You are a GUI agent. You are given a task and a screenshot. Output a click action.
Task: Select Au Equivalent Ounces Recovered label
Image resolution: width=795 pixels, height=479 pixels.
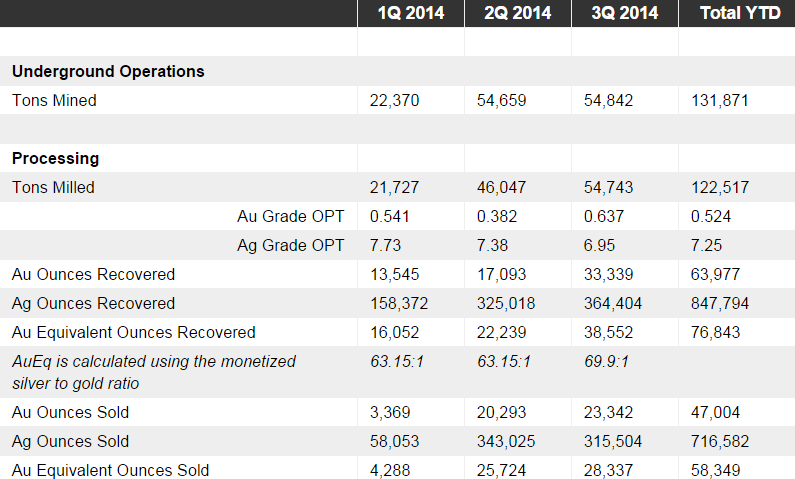pos(133,332)
